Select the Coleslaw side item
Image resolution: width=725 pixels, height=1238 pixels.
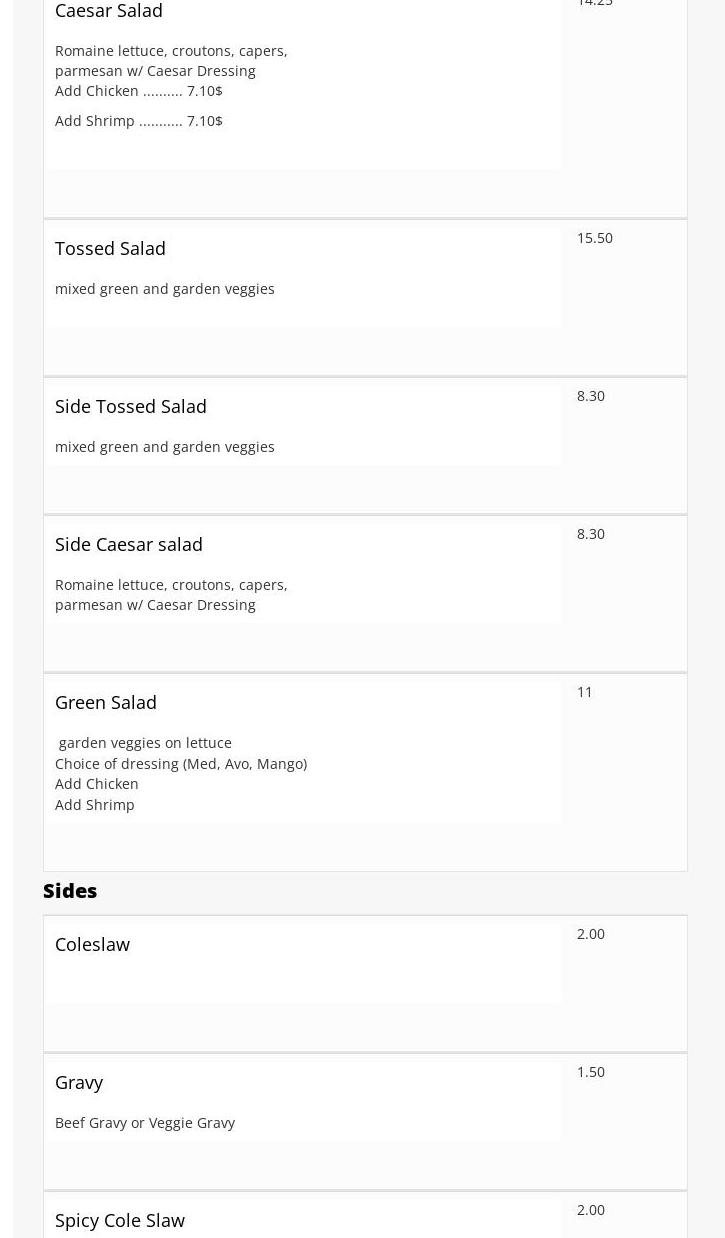92,944
